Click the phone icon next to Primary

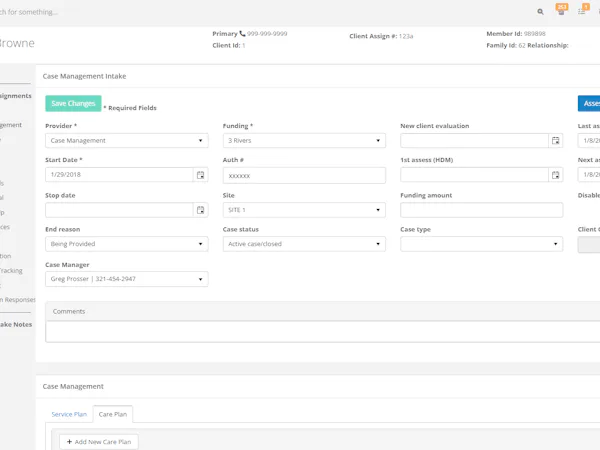click(242, 34)
